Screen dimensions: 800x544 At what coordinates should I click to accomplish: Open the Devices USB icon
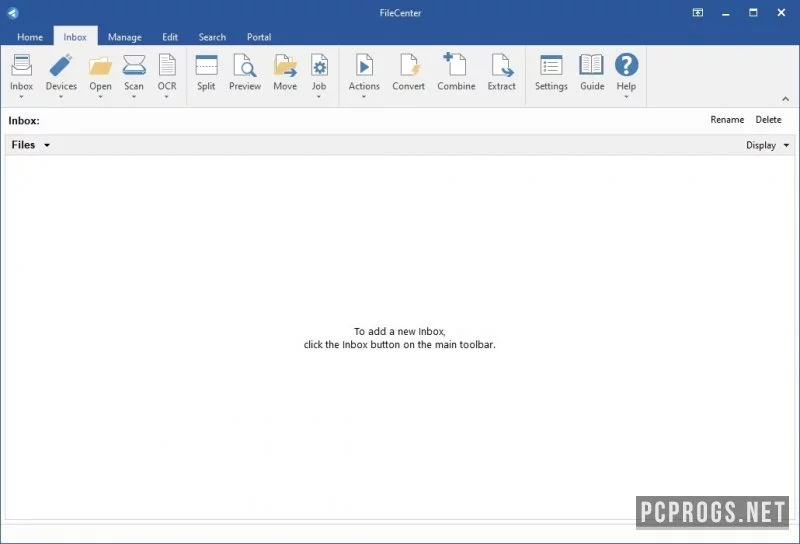61,66
